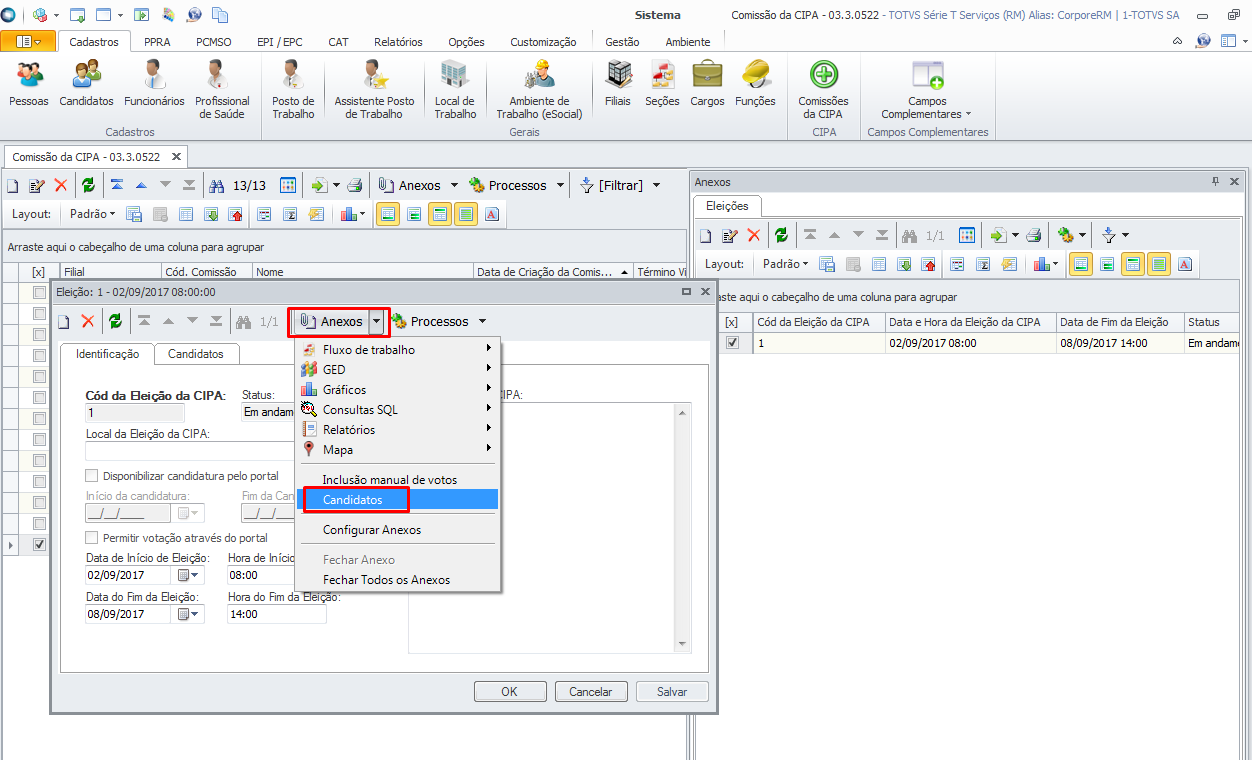
Task: Click the Local da Eleição da CIPA field
Action: point(190,451)
